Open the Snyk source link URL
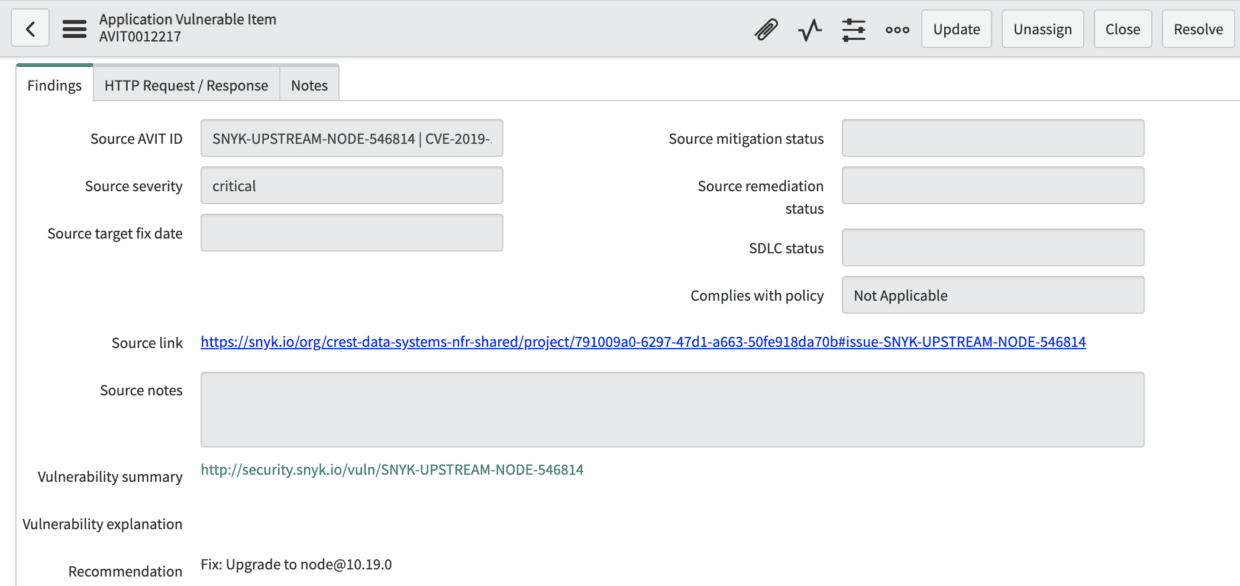This screenshot has height=586, width=1240. pyautogui.click(x=643, y=341)
